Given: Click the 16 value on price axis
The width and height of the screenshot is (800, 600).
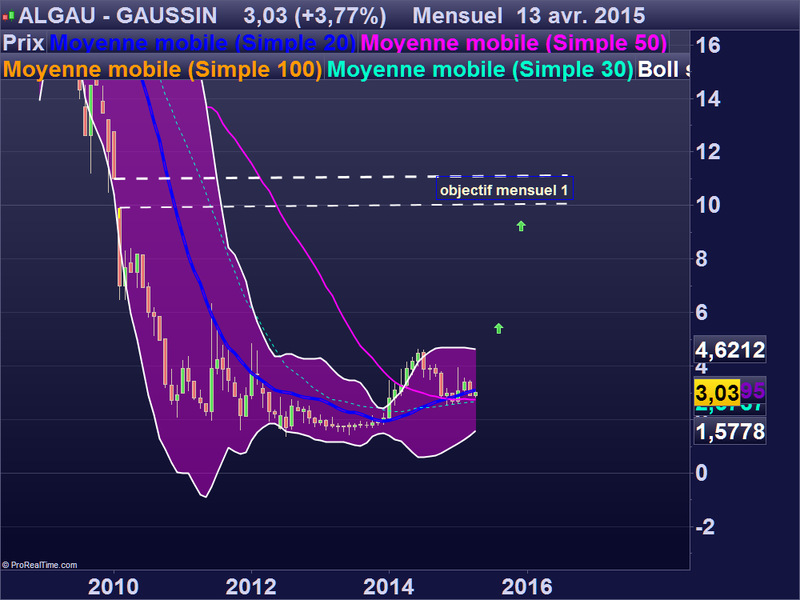Looking at the screenshot, I should pos(708,45).
